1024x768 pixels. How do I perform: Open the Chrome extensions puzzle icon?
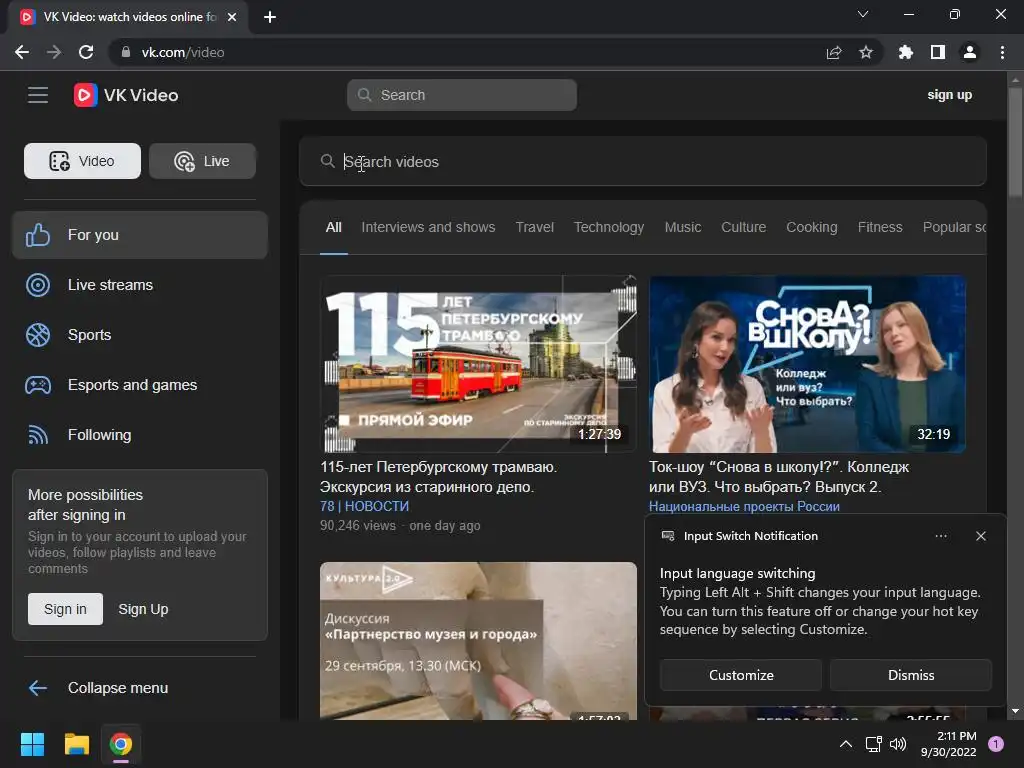tap(905, 52)
